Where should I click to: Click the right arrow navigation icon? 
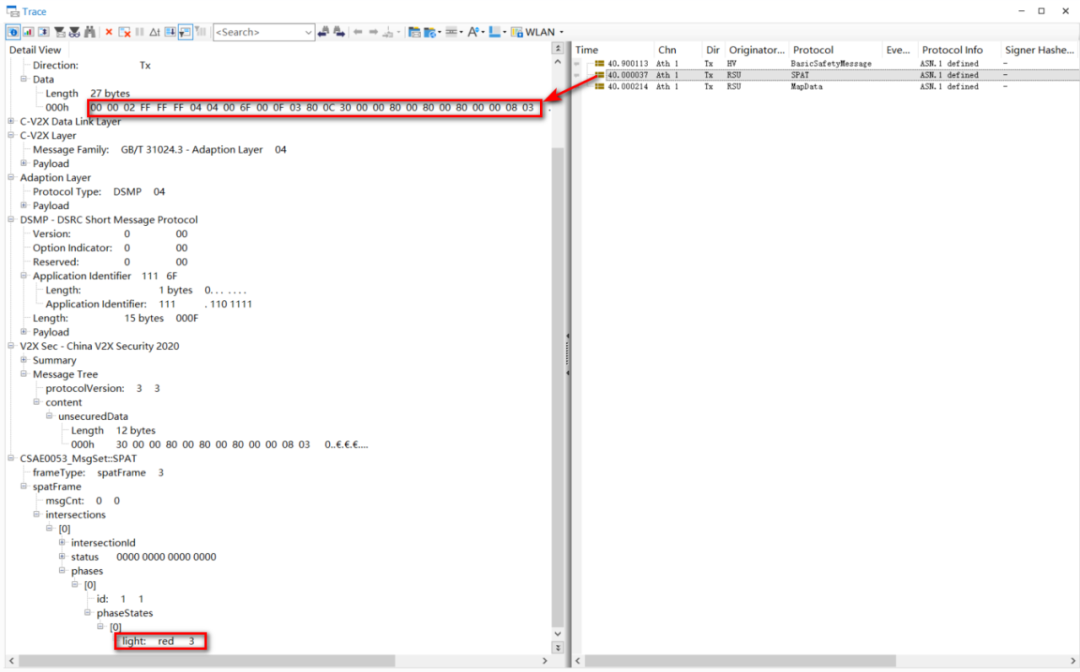click(x=373, y=32)
